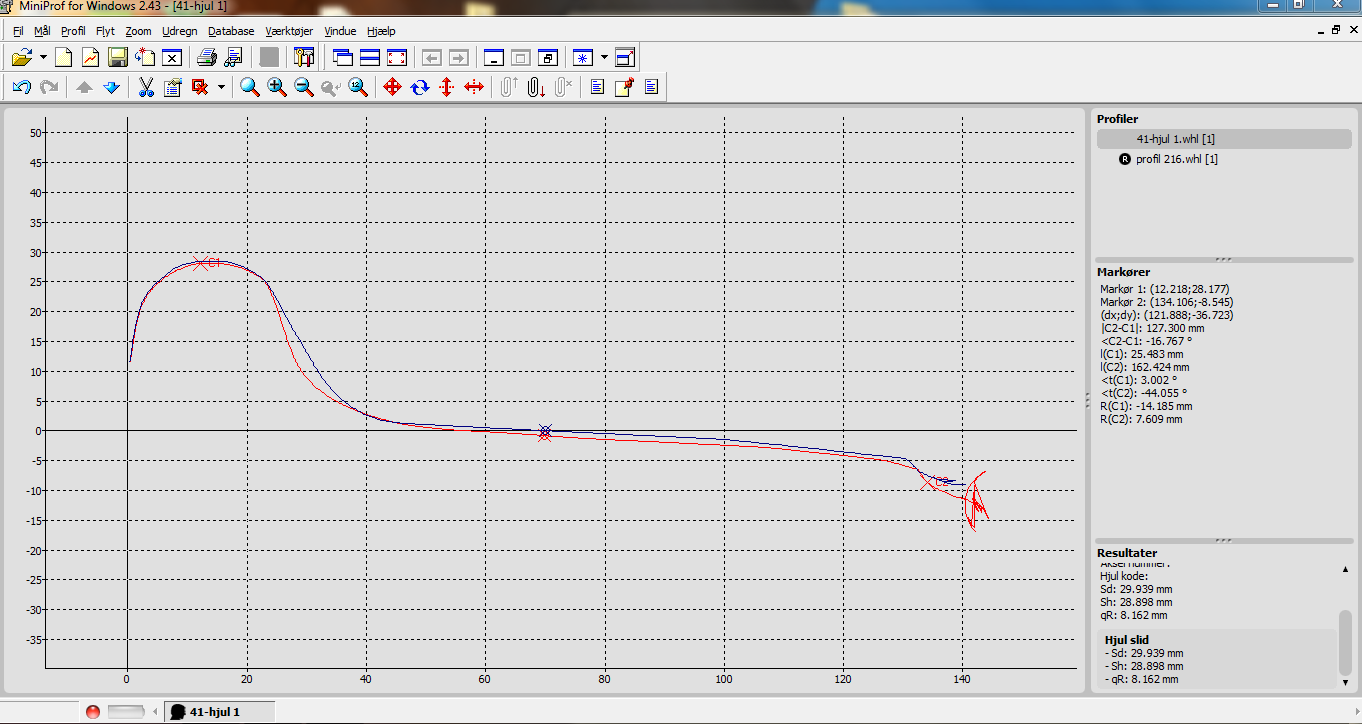Open the Udregn menu
Screen dimensions: 1362x724
point(180,31)
